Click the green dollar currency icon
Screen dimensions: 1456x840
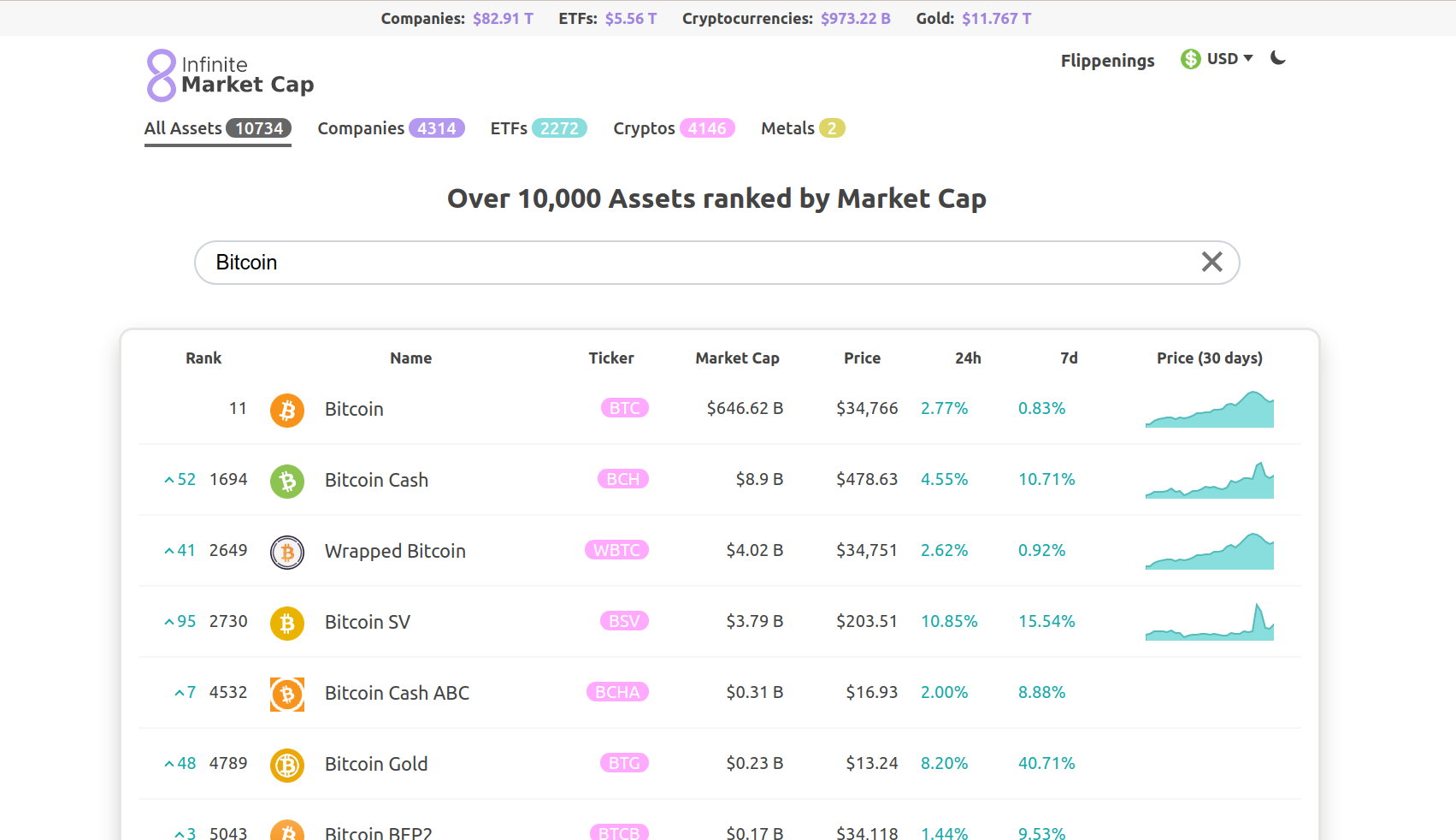[x=1189, y=59]
